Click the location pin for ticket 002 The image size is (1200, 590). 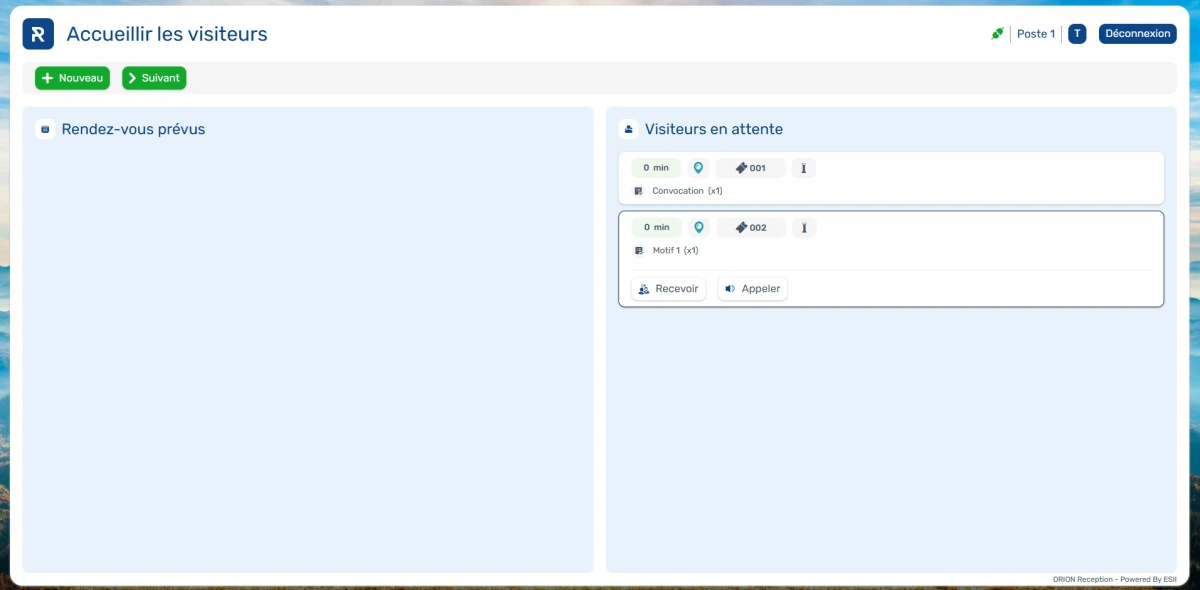pyautogui.click(x=699, y=228)
